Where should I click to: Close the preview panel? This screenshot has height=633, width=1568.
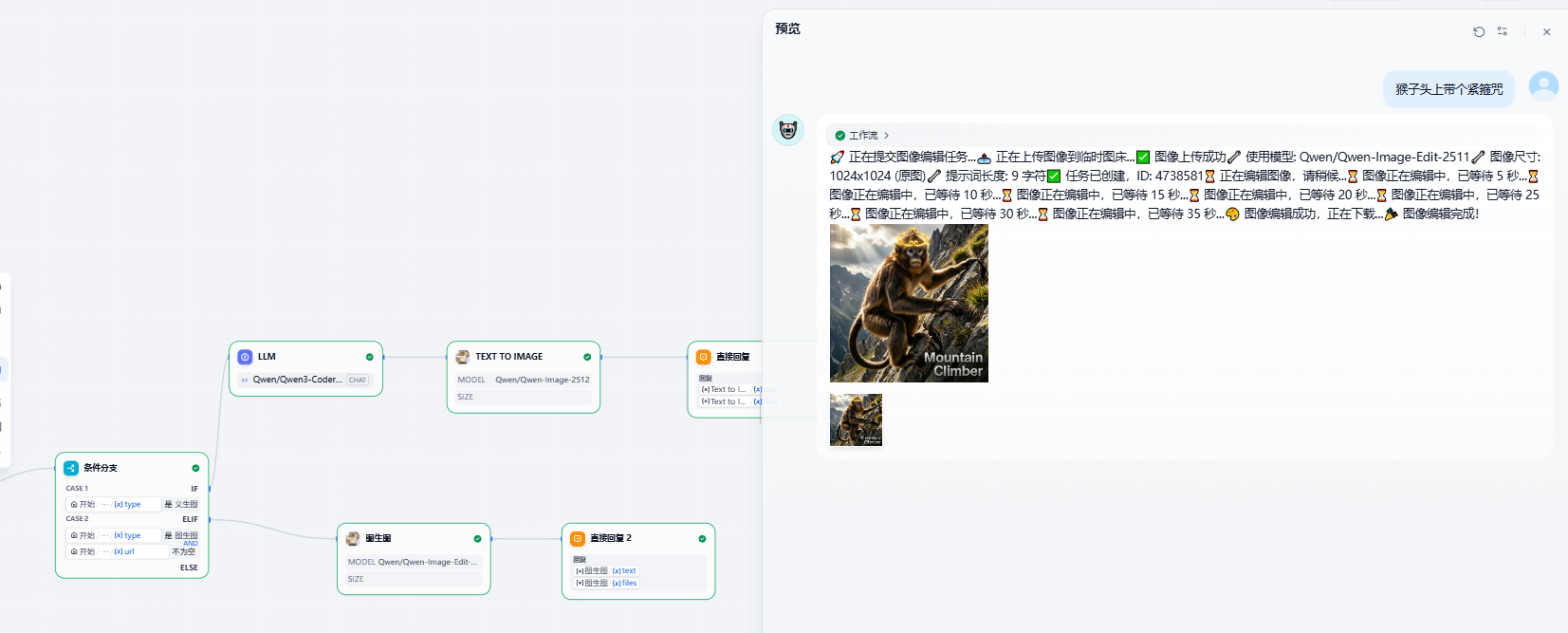1546,31
